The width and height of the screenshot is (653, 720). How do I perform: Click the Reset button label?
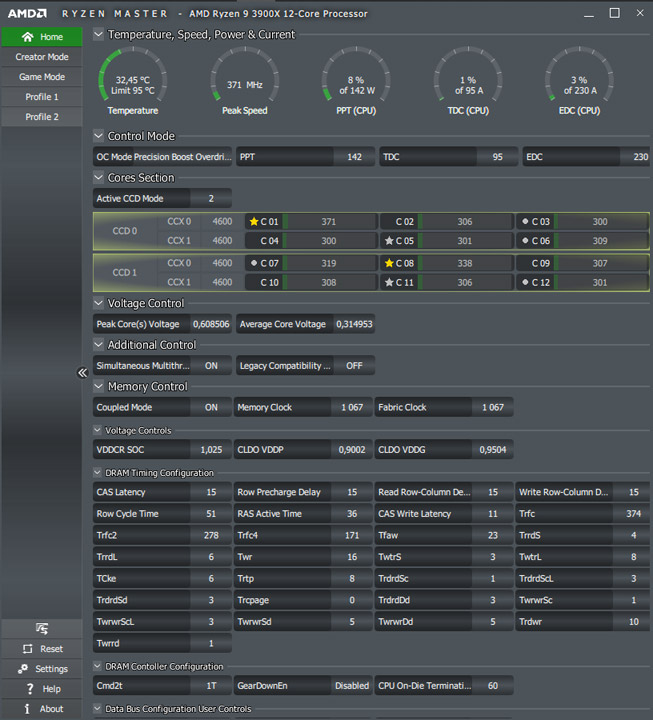(51, 649)
